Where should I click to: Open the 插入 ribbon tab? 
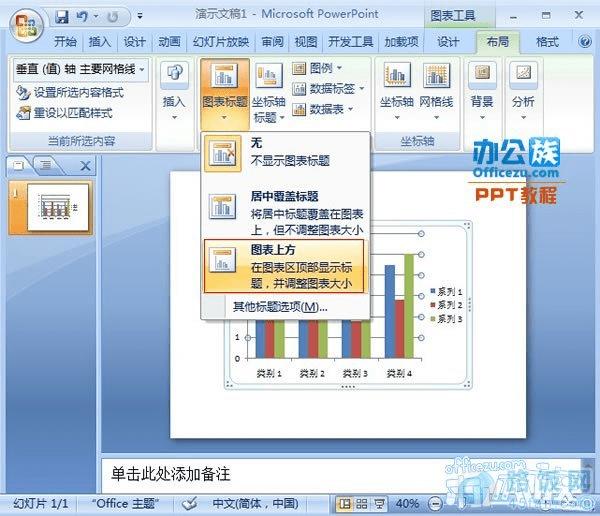tap(99, 41)
